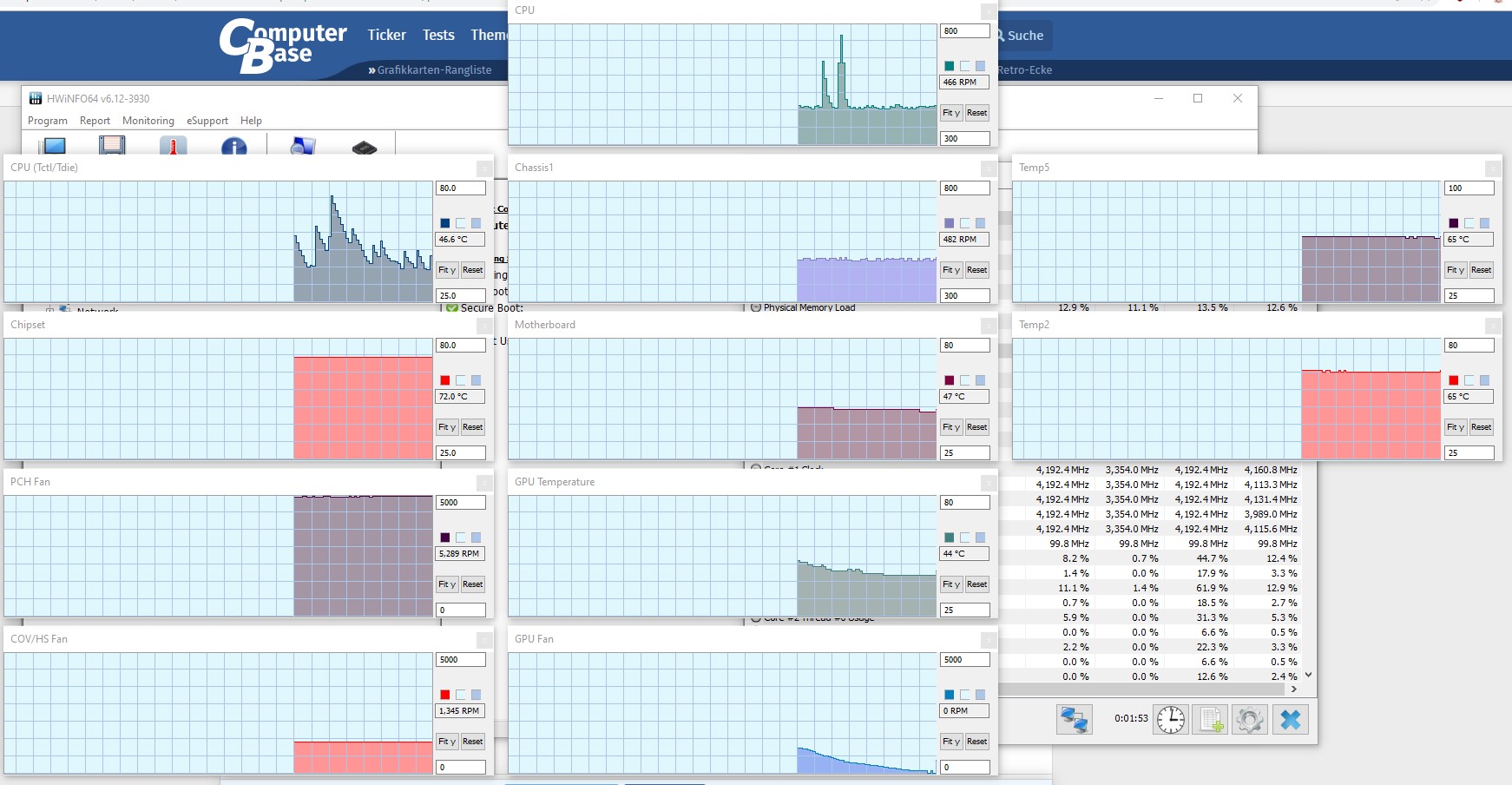Close the CPU (Tctl/Tdie) graph window
The width and height of the screenshot is (1512, 785).
coord(484,168)
